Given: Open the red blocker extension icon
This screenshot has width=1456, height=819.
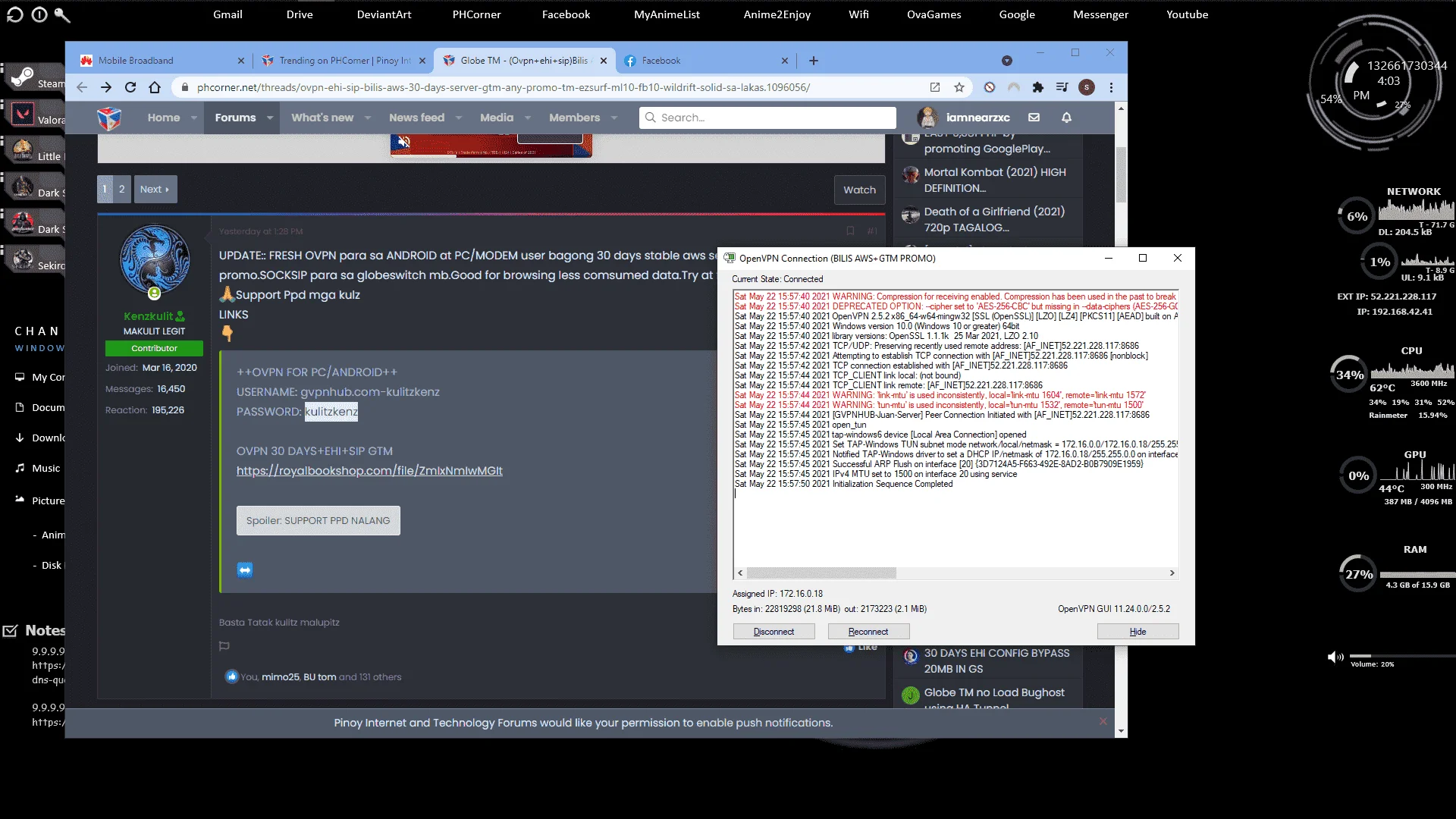Looking at the screenshot, I should pyautogui.click(x=990, y=87).
